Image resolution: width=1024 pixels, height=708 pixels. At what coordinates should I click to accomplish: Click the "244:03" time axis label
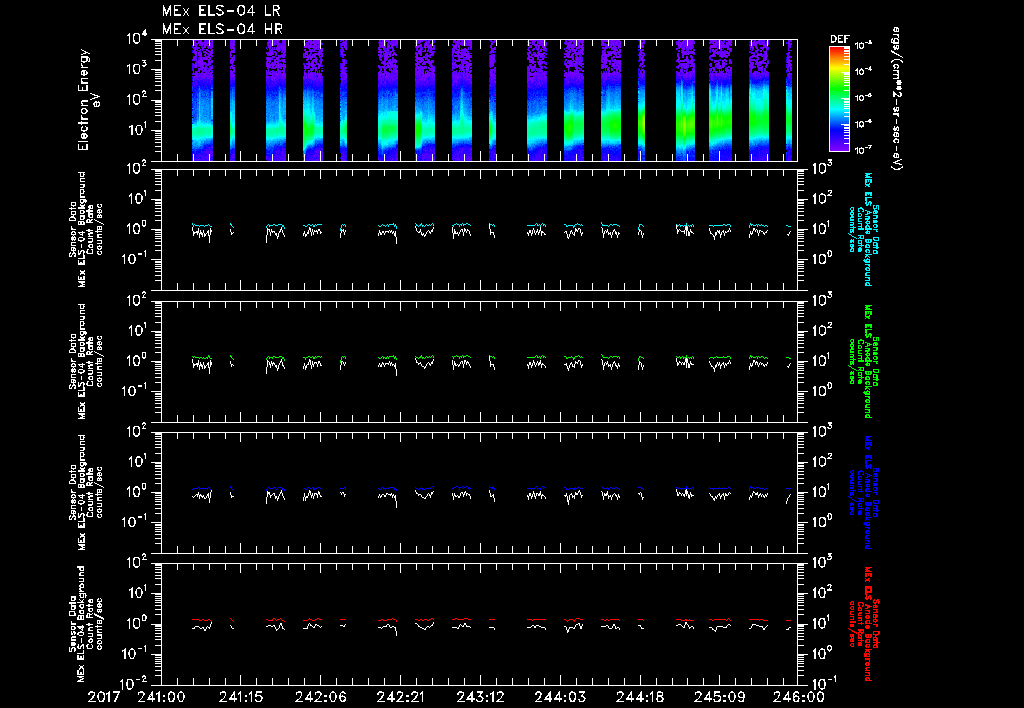[x=560, y=697]
